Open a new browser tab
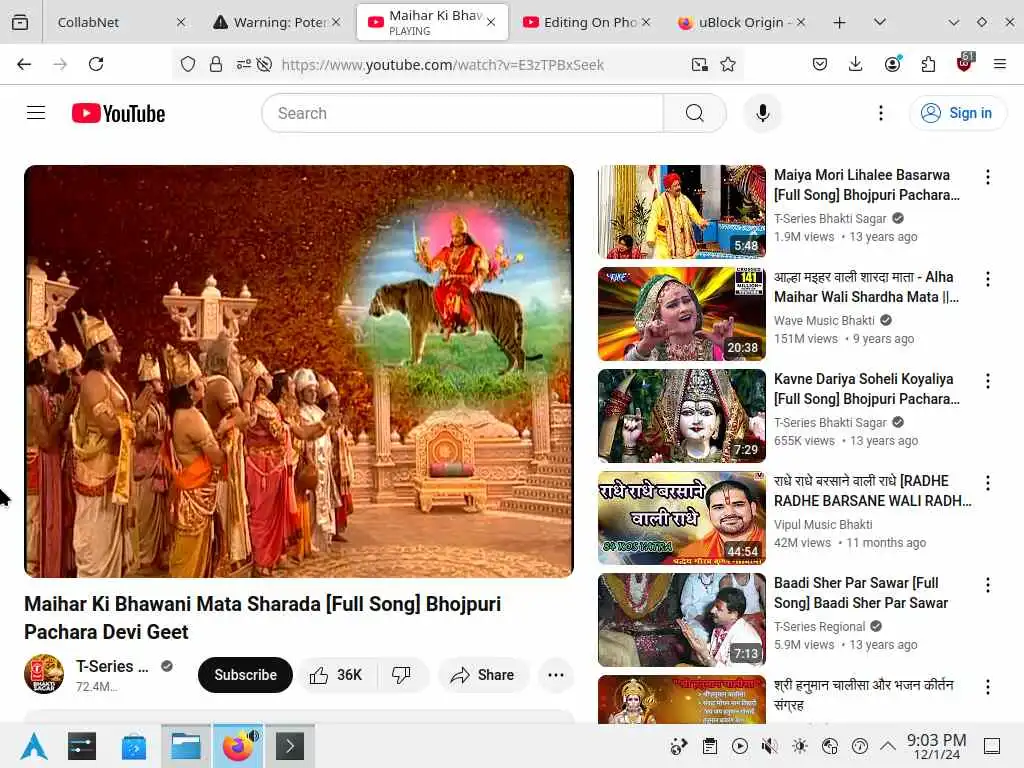Viewport: 1024px width, 768px height. coord(840,22)
